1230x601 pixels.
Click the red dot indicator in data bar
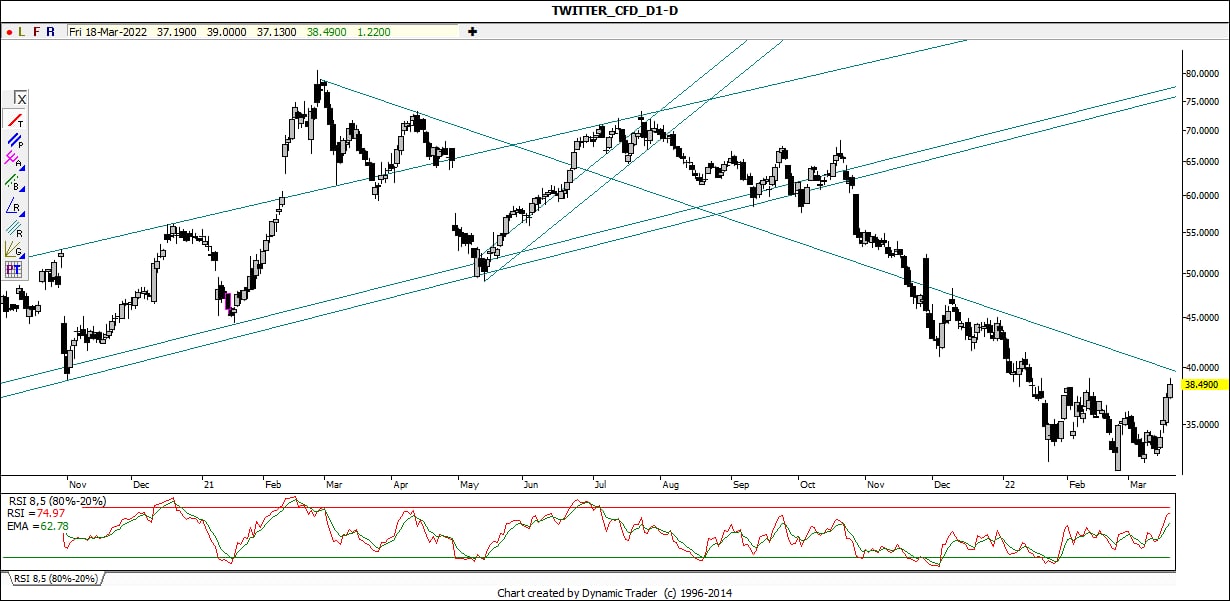pos(8,32)
